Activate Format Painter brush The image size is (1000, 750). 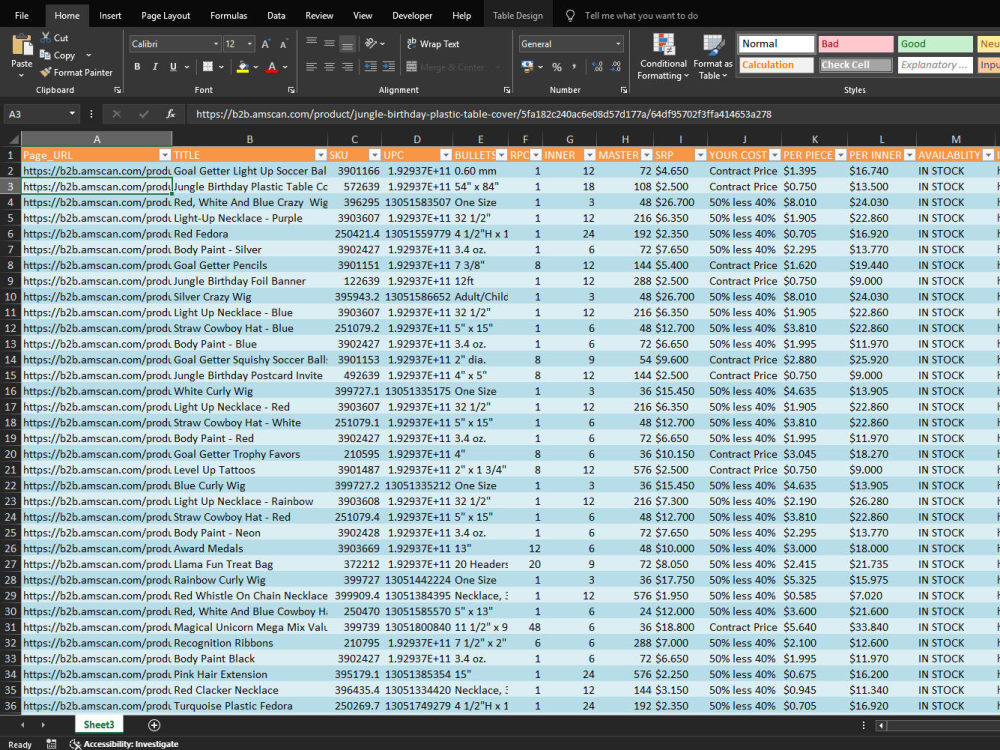pyautogui.click(x=45, y=72)
